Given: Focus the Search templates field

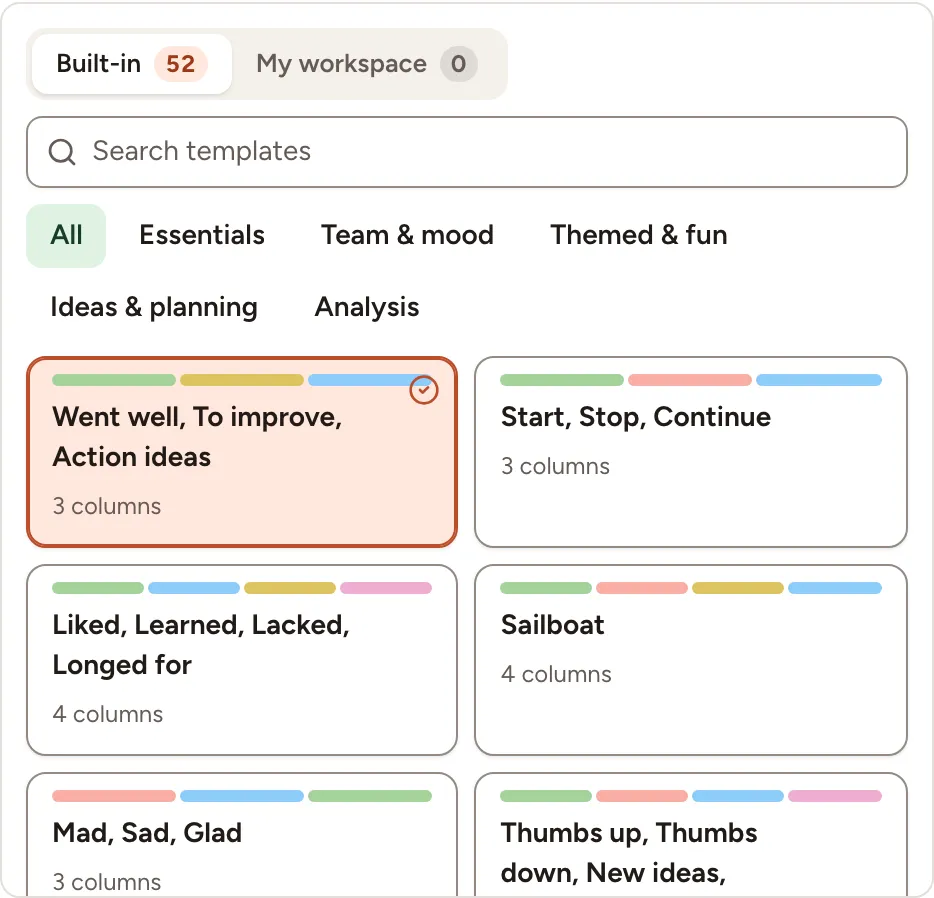Looking at the screenshot, I should point(467,152).
